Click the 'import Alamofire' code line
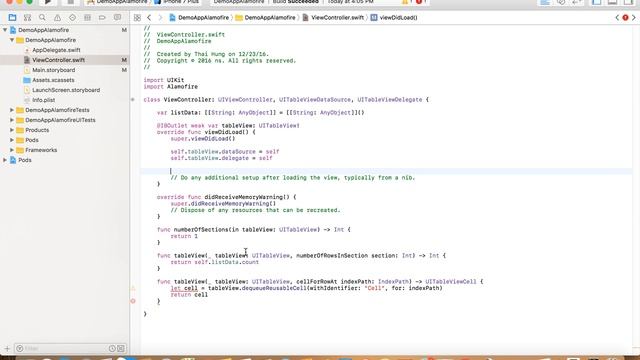Viewport: 640px width, 360px height. [x=171, y=87]
